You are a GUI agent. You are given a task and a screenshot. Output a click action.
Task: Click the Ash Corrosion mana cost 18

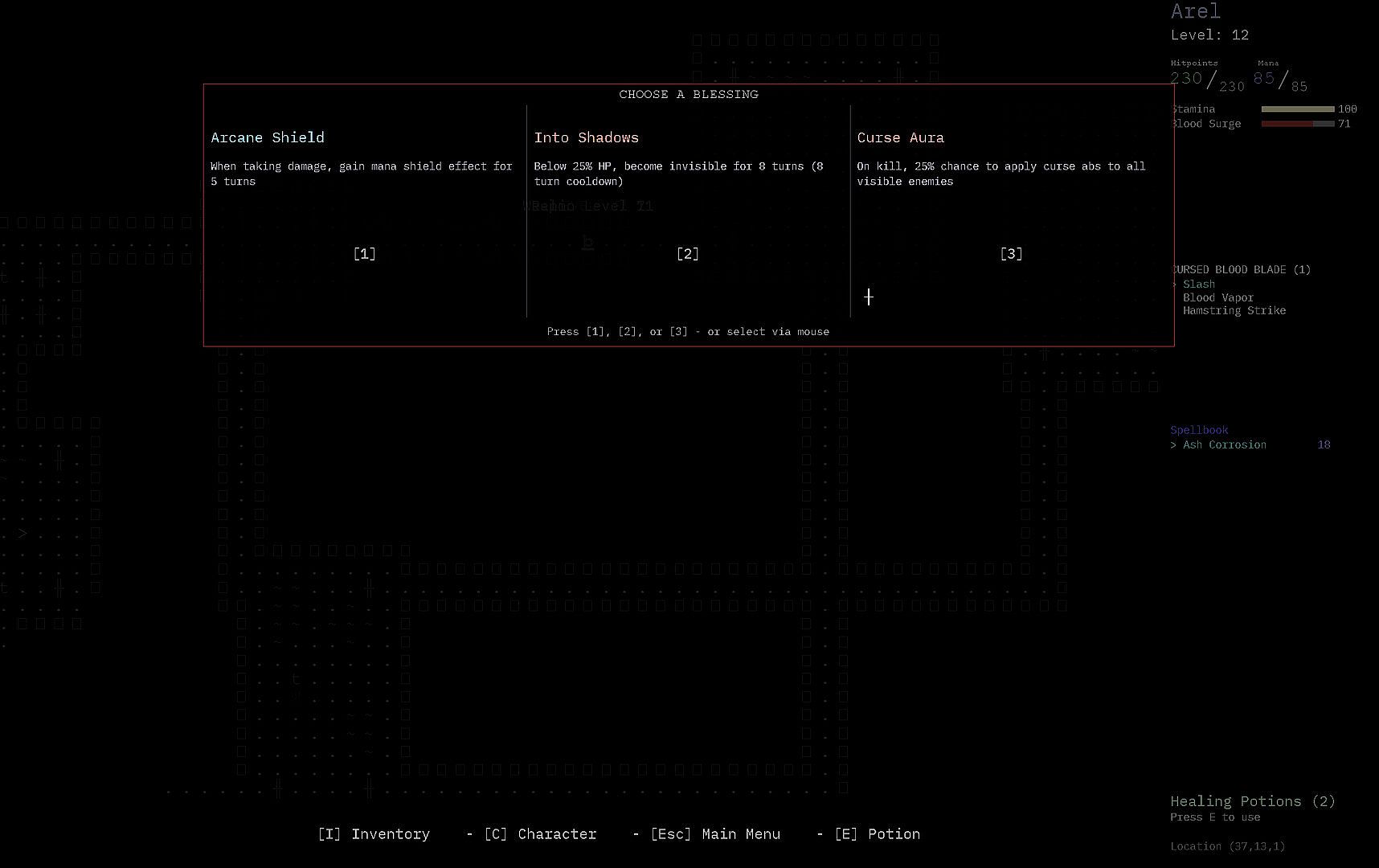[1324, 444]
